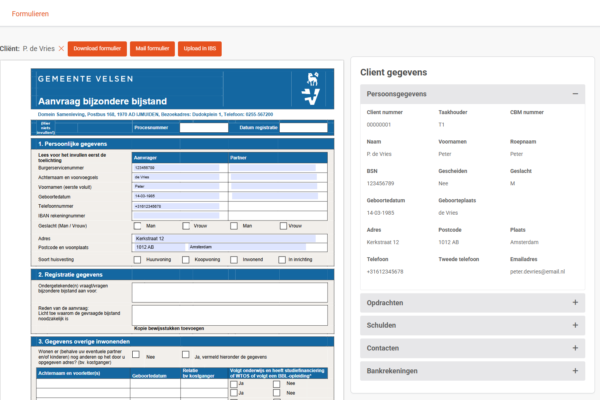Click the Adres field with Kerkstraat 12
The height and width of the screenshot is (400, 600).
(x=225, y=238)
